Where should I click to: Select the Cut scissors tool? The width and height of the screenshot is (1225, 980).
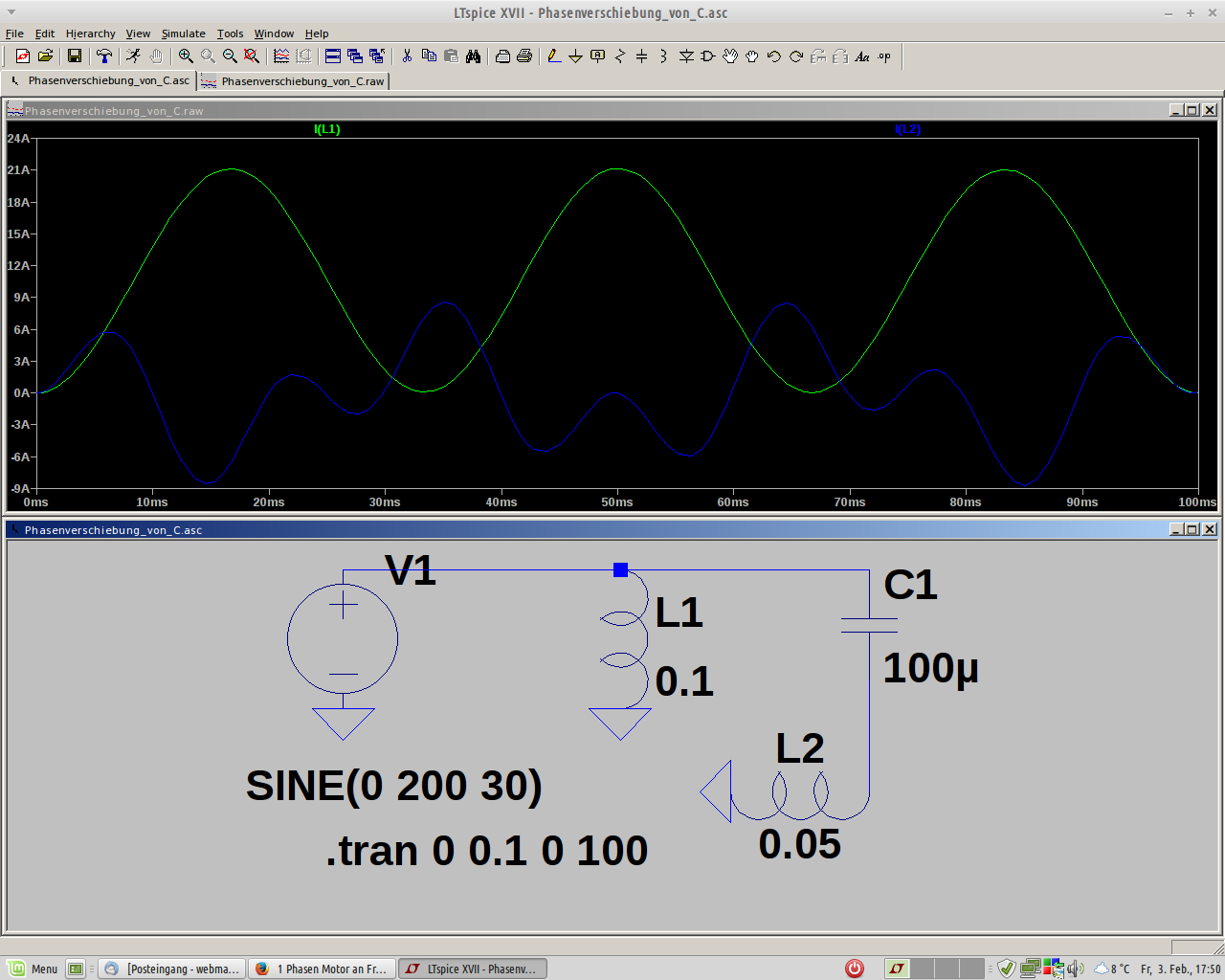click(407, 56)
